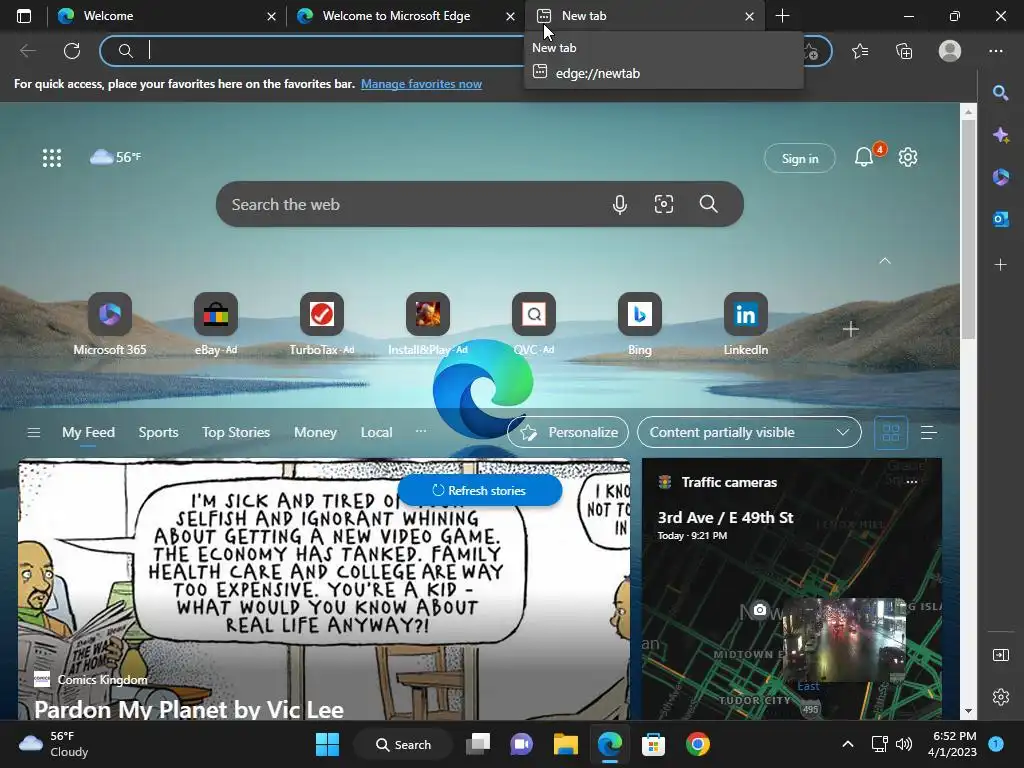Select the Money feed tab
Screen dimensions: 1024x768
315,432
